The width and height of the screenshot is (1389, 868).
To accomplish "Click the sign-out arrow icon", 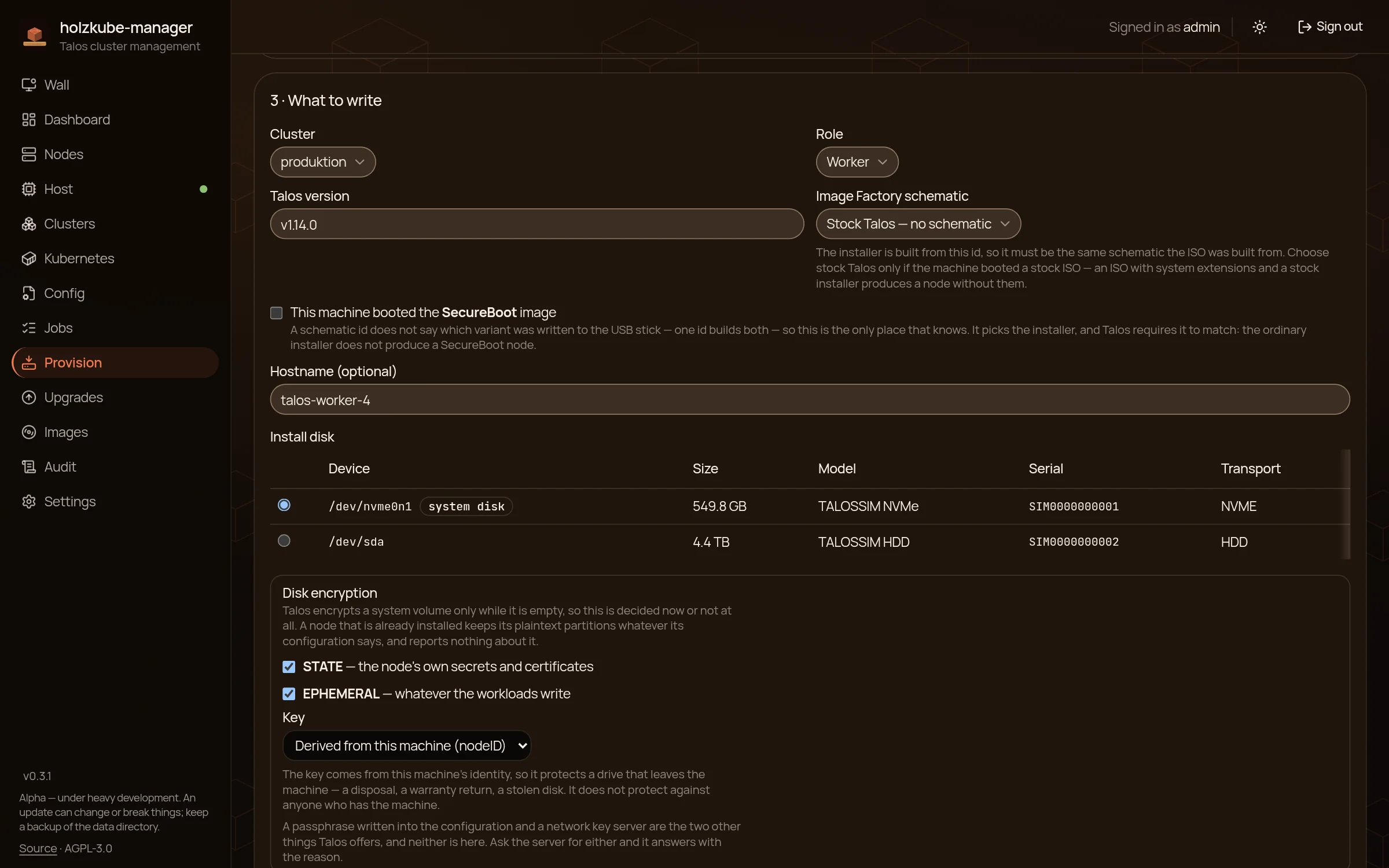I will point(1304,27).
